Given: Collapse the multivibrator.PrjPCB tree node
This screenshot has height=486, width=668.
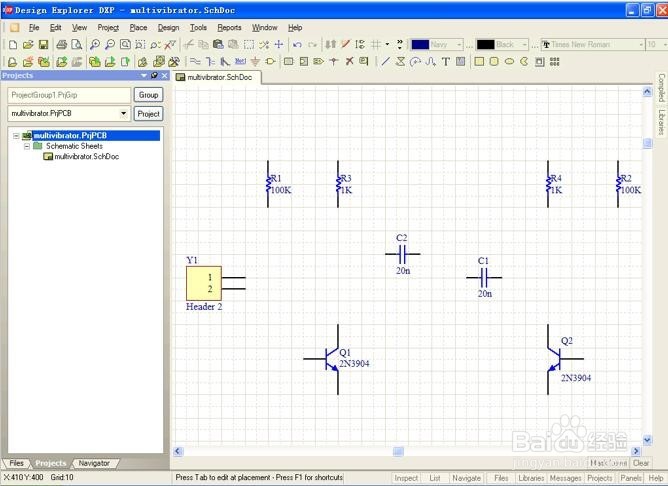Looking at the screenshot, I should coord(16,136).
